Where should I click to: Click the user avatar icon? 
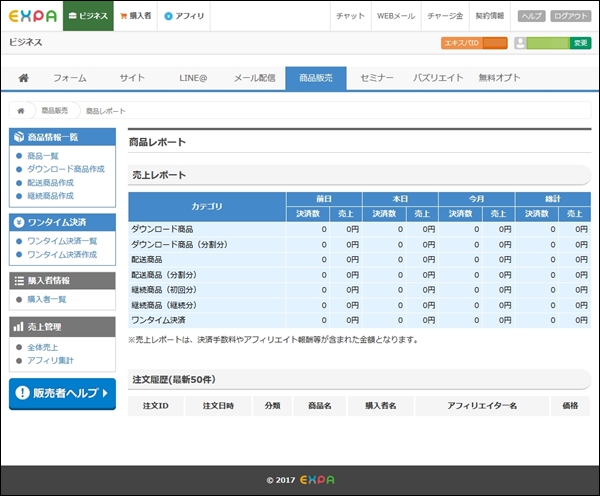520,43
